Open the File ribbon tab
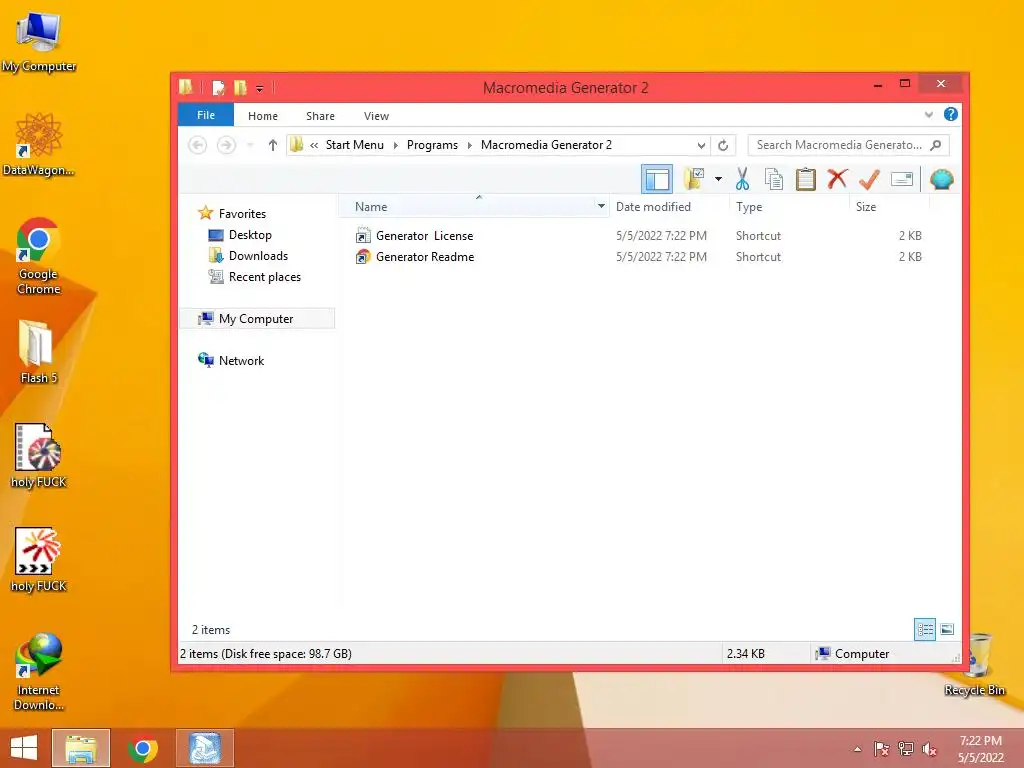The width and height of the screenshot is (1024, 768). (206, 115)
